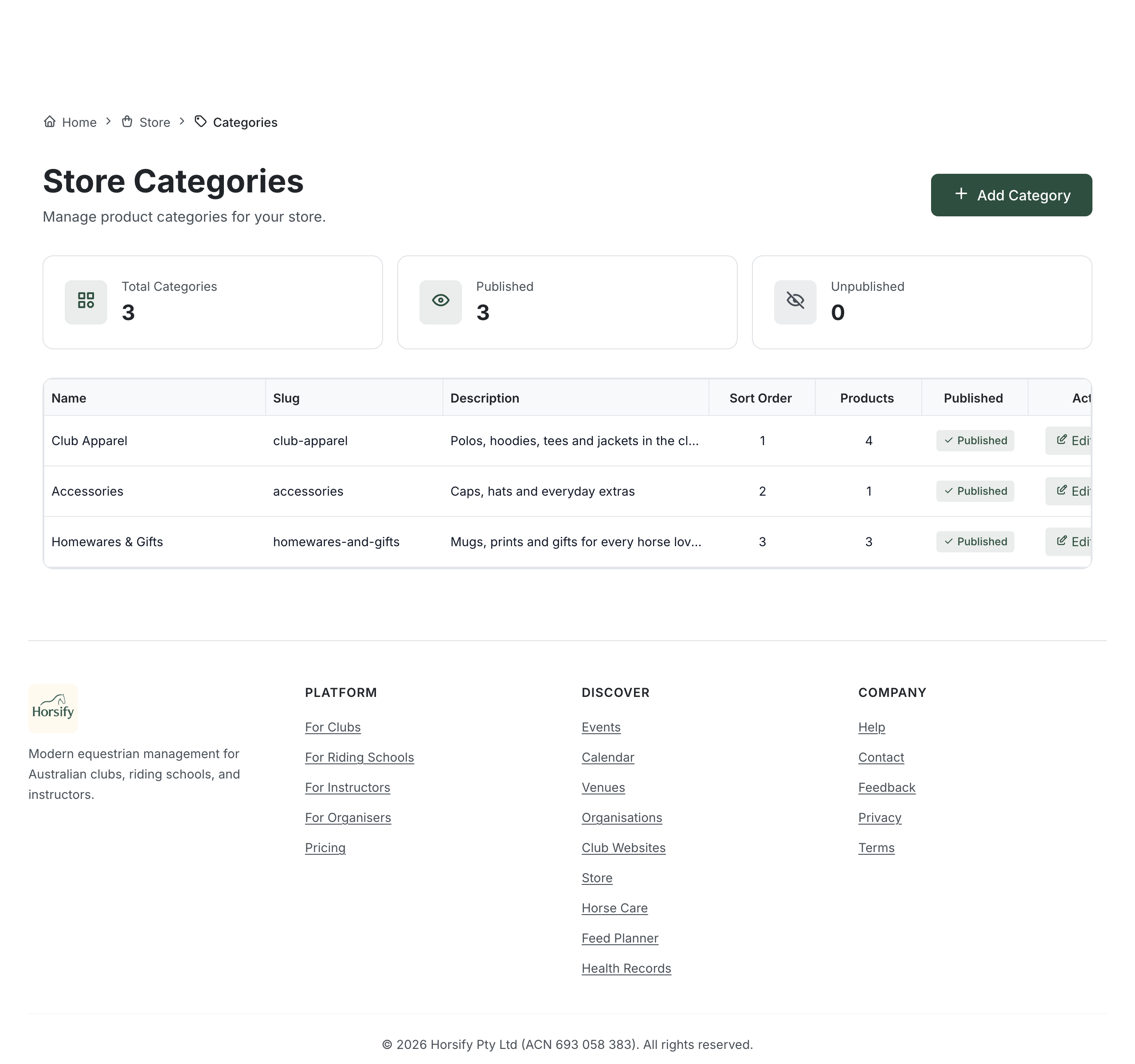Image resolution: width=1135 pixels, height=1064 pixels.
Task: Open the Horse Care footer link
Action: tap(614, 908)
